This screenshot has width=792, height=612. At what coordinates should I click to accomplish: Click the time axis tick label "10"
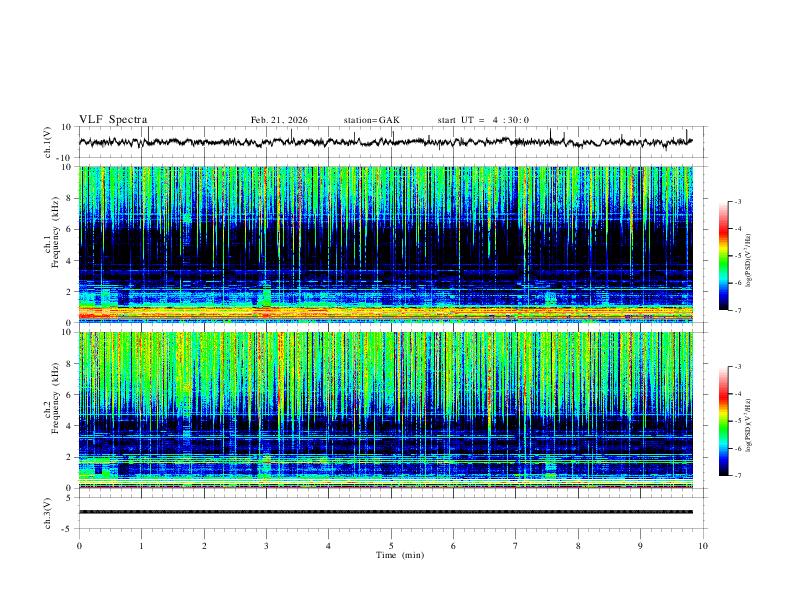coord(703,546)
